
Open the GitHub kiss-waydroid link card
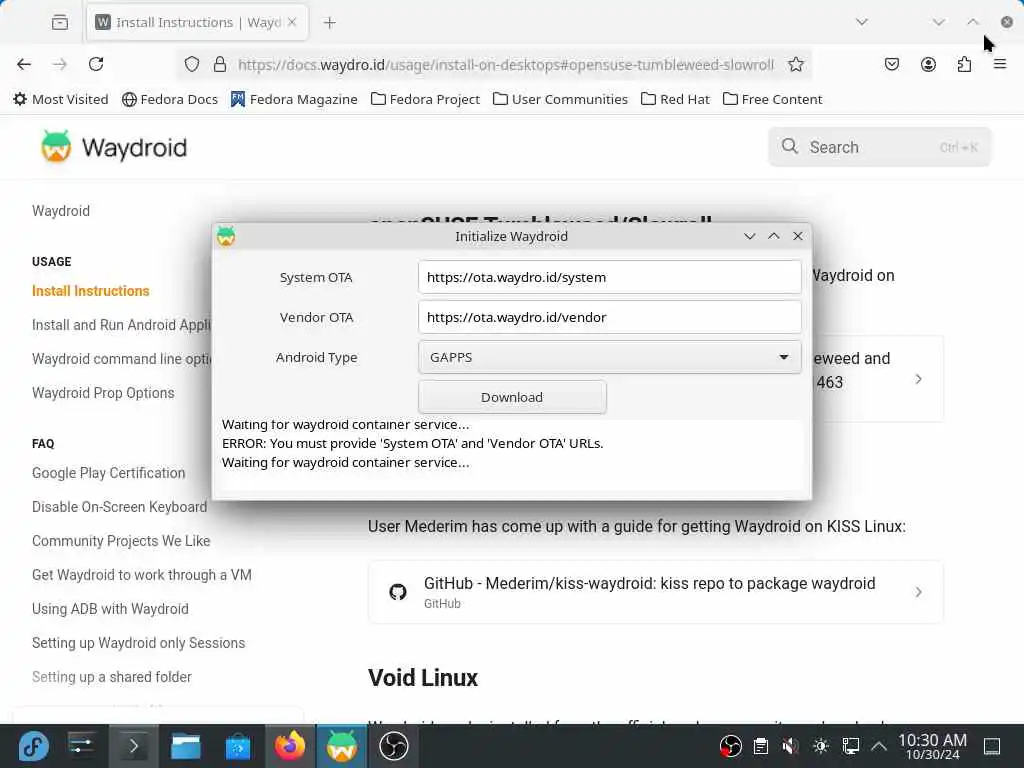tap(656, 592)
